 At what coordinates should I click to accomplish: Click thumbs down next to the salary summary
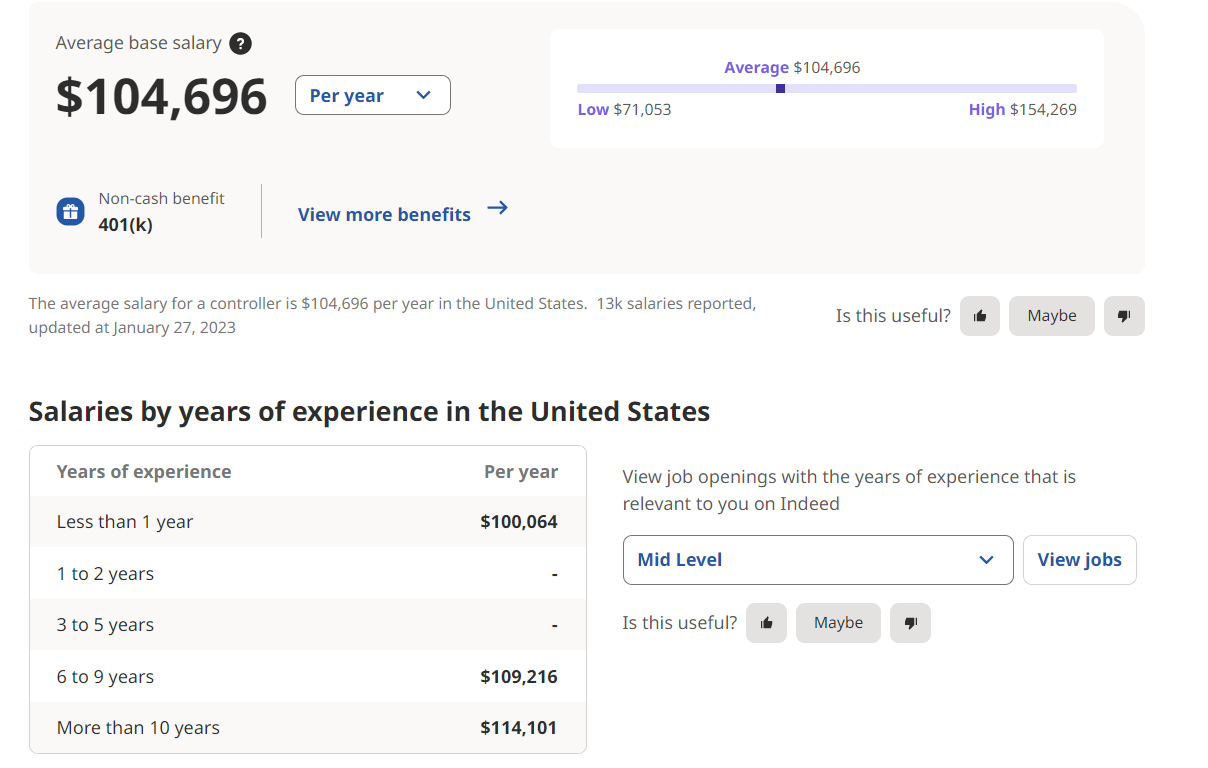[1124, 316]
